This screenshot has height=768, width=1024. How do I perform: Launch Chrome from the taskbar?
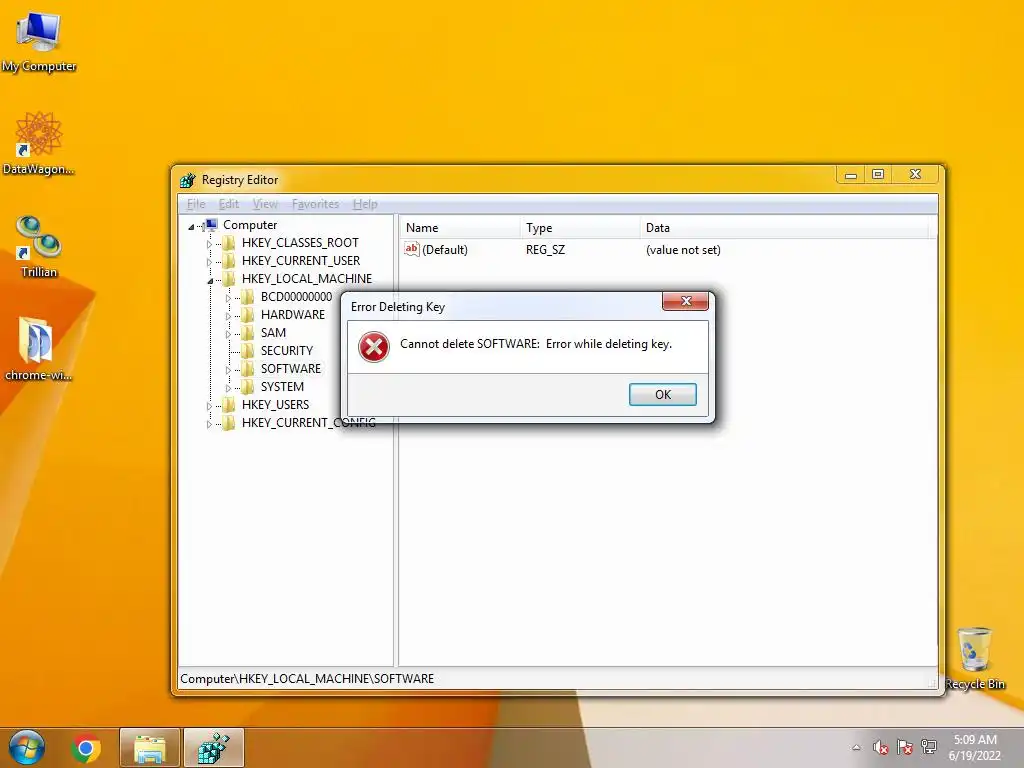pyautogui.click(x=86, y=748)
